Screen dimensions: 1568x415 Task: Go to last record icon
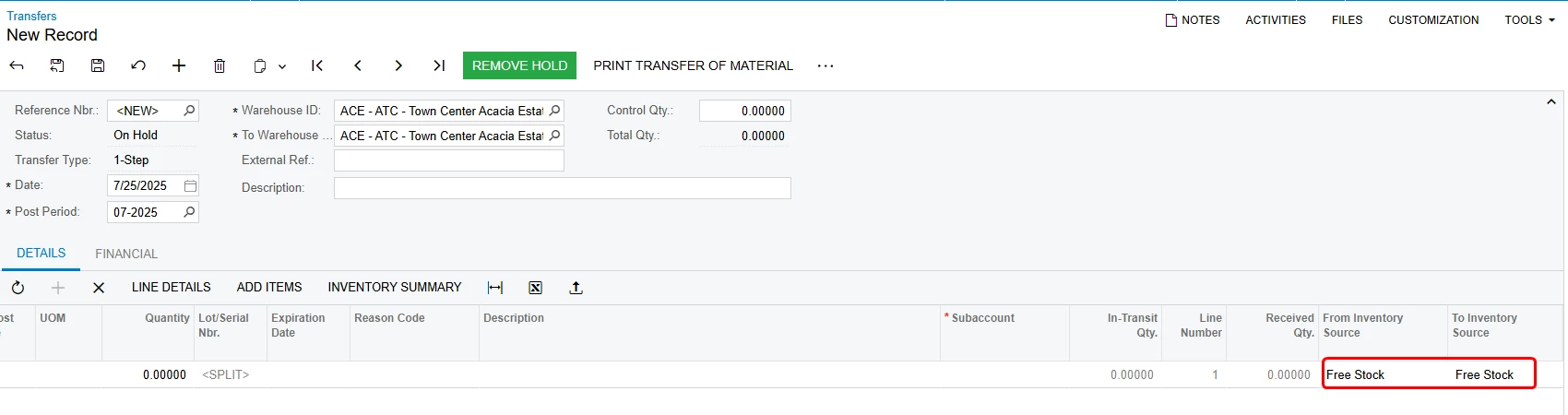click(439, 65)
